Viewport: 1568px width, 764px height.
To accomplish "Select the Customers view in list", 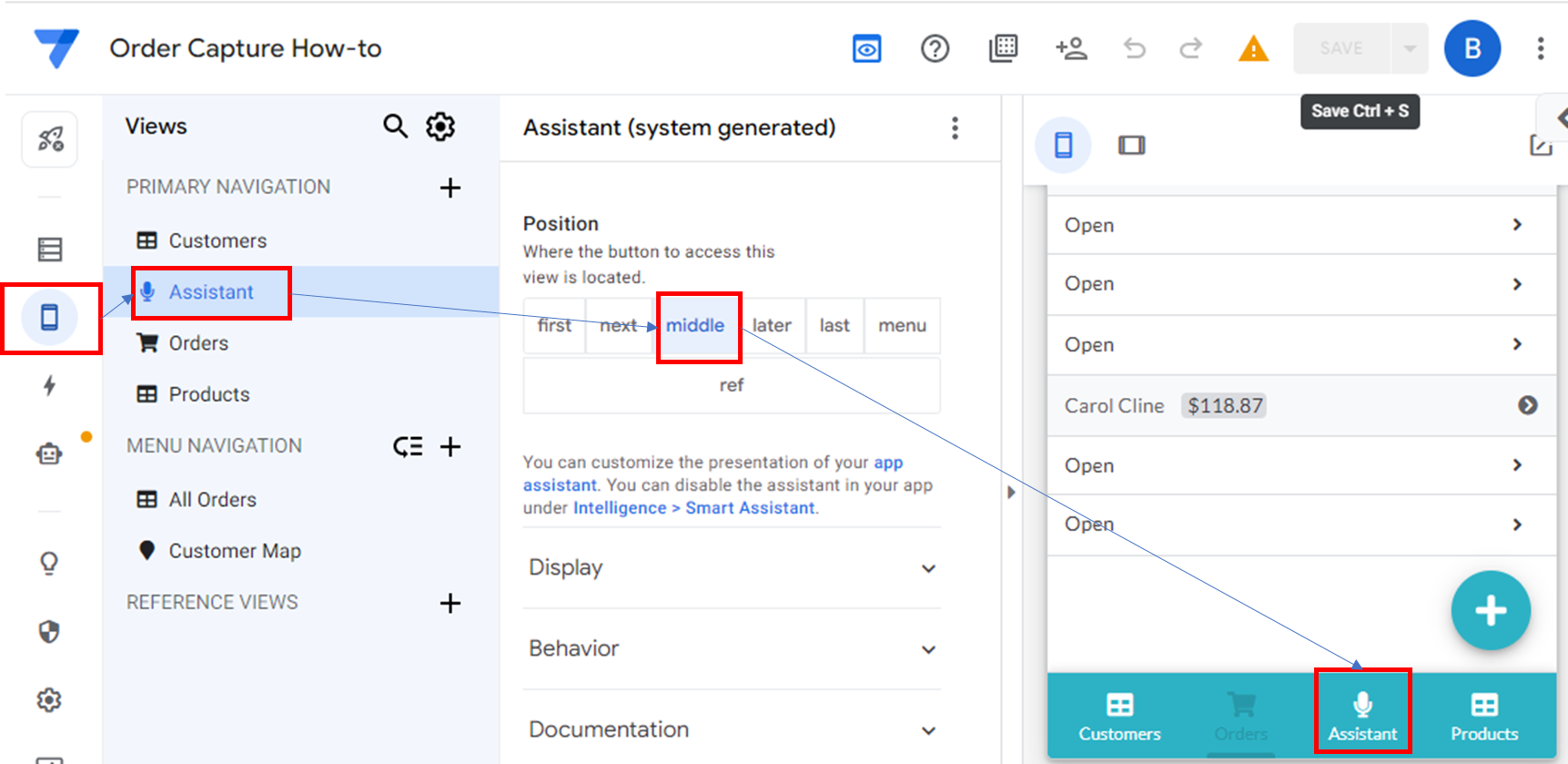I will [x=300, y=240].
